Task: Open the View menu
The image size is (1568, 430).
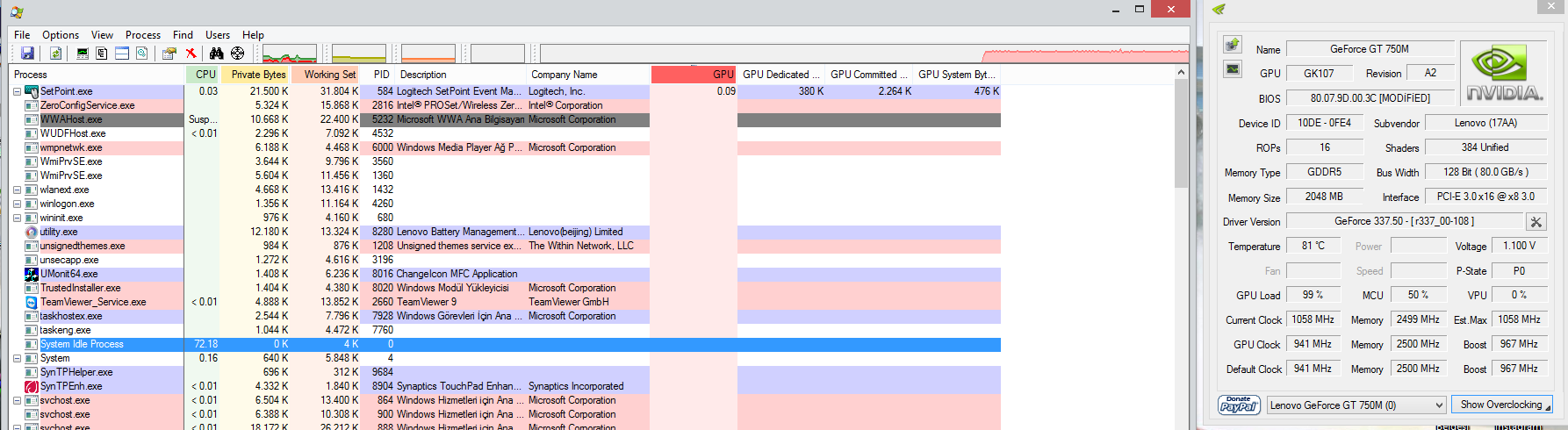Action: click(103, 35)
